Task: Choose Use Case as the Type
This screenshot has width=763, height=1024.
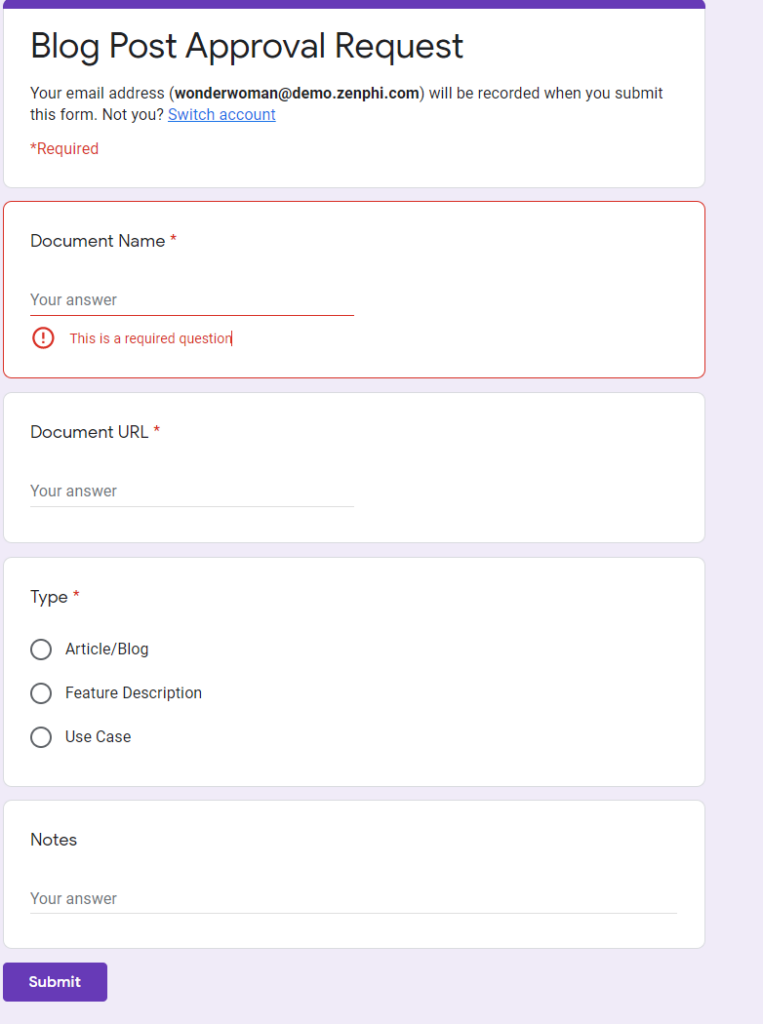Action: tap(41, 737)
